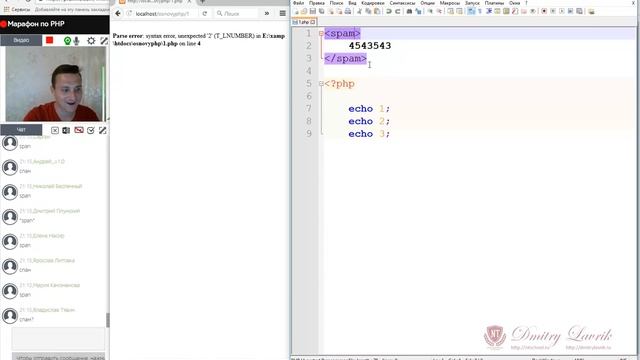Toggle the microphone icon
Viewport: 640px width, 360px height.
pos(76,41)
